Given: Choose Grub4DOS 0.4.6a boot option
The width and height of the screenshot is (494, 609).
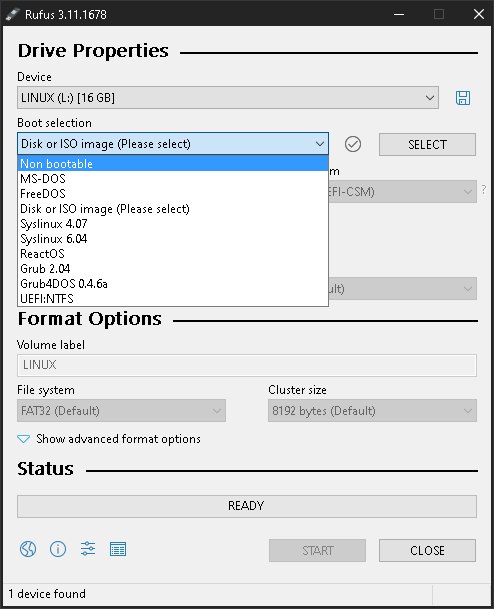Looking at the screenshot, I should click(x=173, y=284).
